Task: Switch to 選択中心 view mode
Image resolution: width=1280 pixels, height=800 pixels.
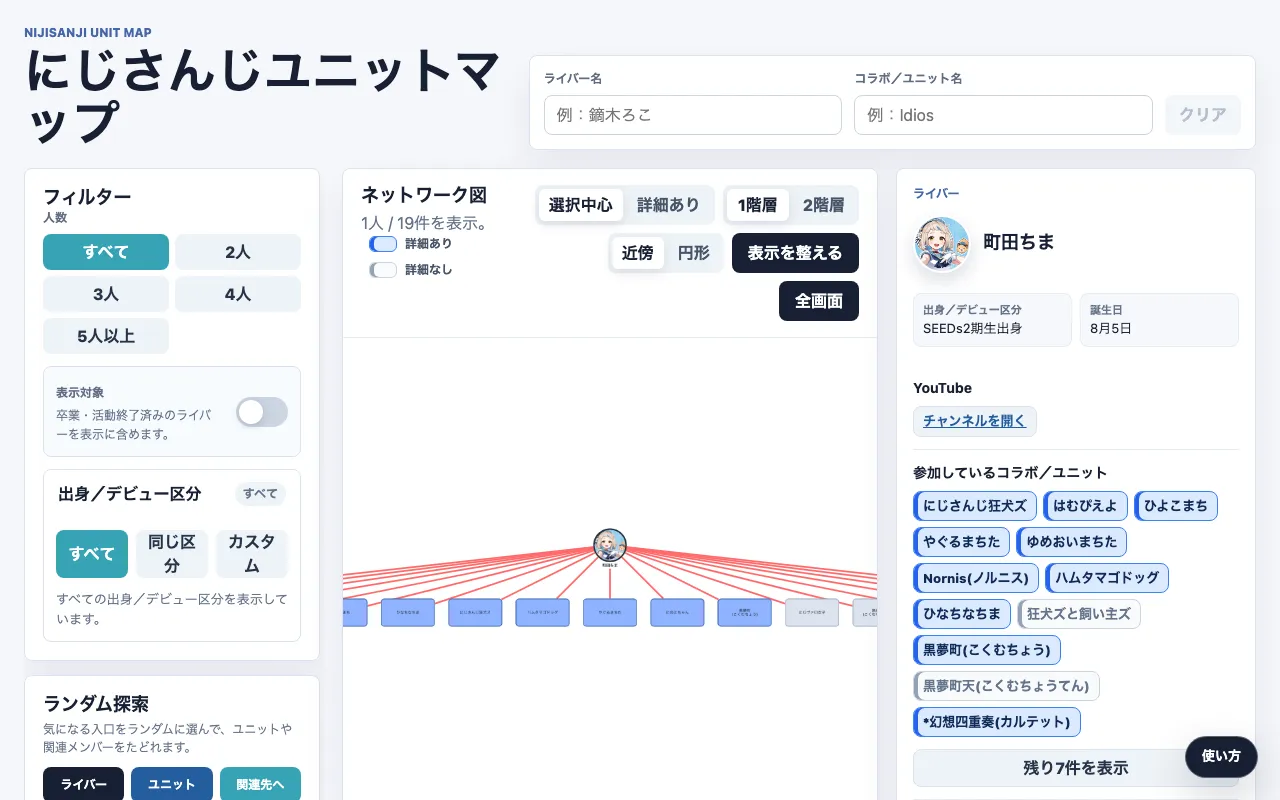Action: (581, 205)
